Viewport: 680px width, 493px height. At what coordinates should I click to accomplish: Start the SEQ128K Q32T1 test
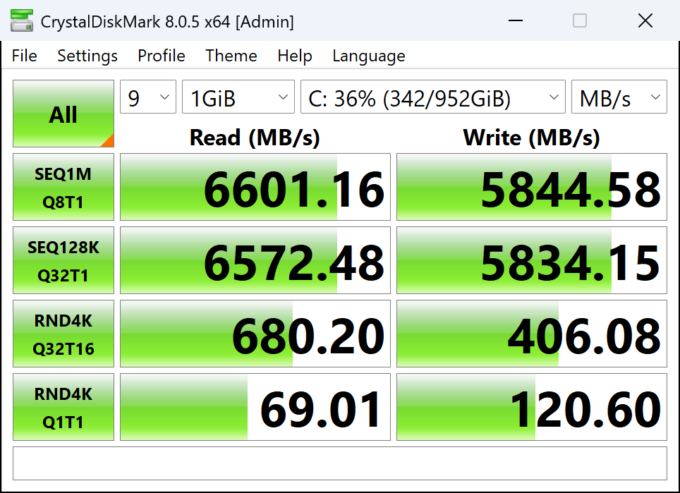pos(63,260)
